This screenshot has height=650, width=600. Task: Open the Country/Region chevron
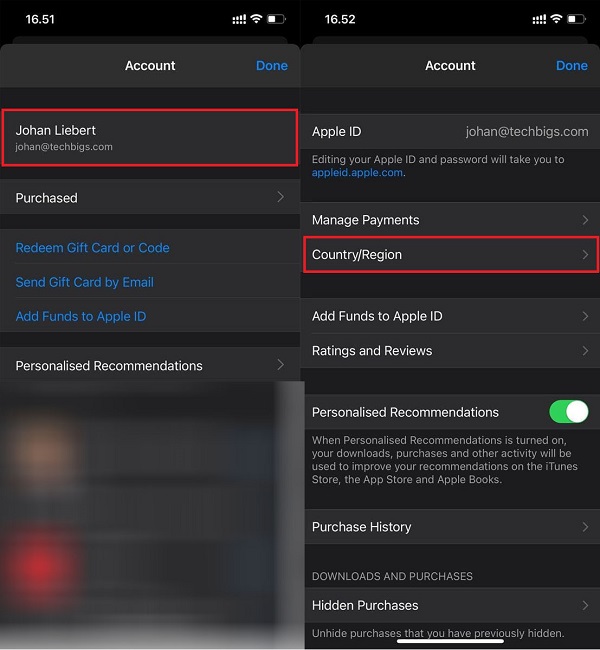pyautogui.click(x=586, y=255)
